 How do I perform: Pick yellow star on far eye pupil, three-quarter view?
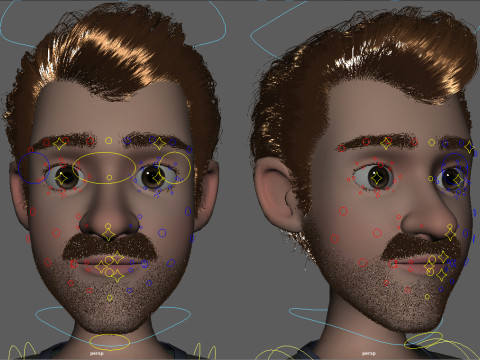458,180
